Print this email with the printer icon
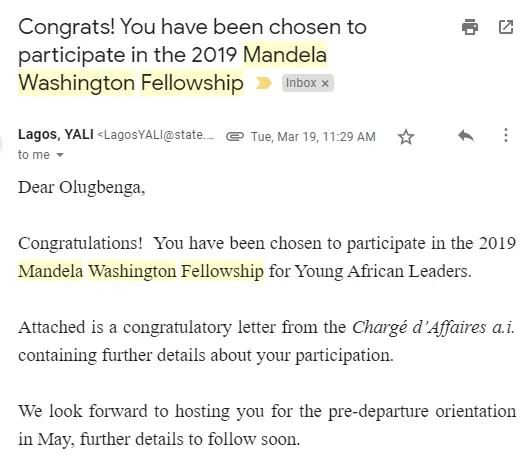This screenshot has width=529, height=472. (x=470, y=27)
